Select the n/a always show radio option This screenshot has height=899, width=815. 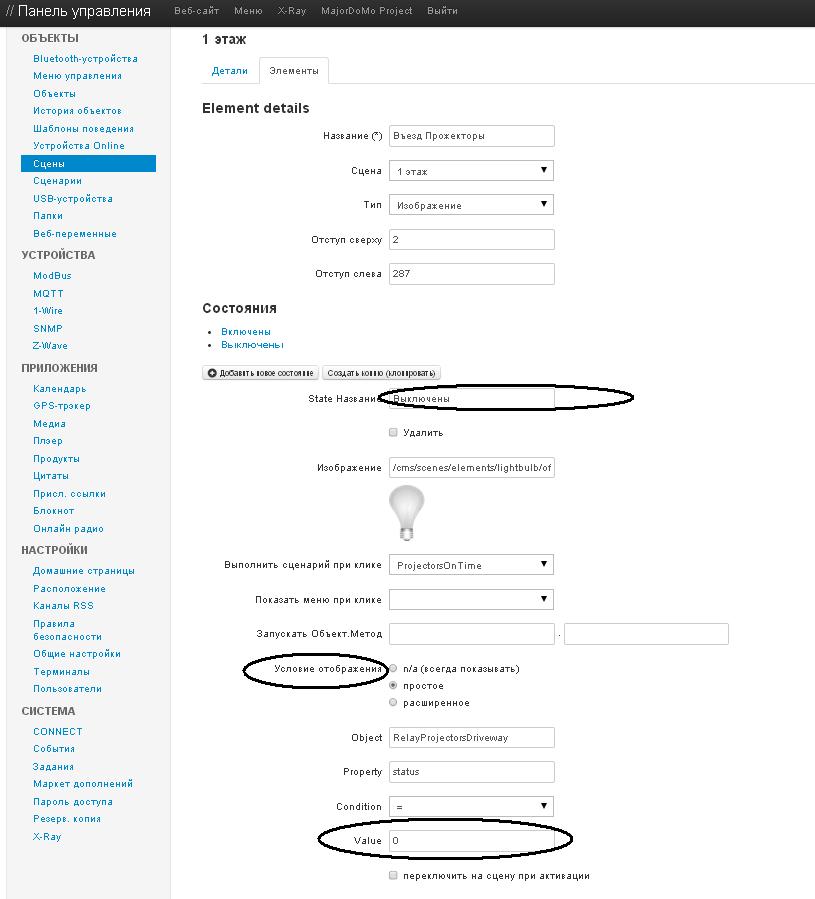[393, 668]
